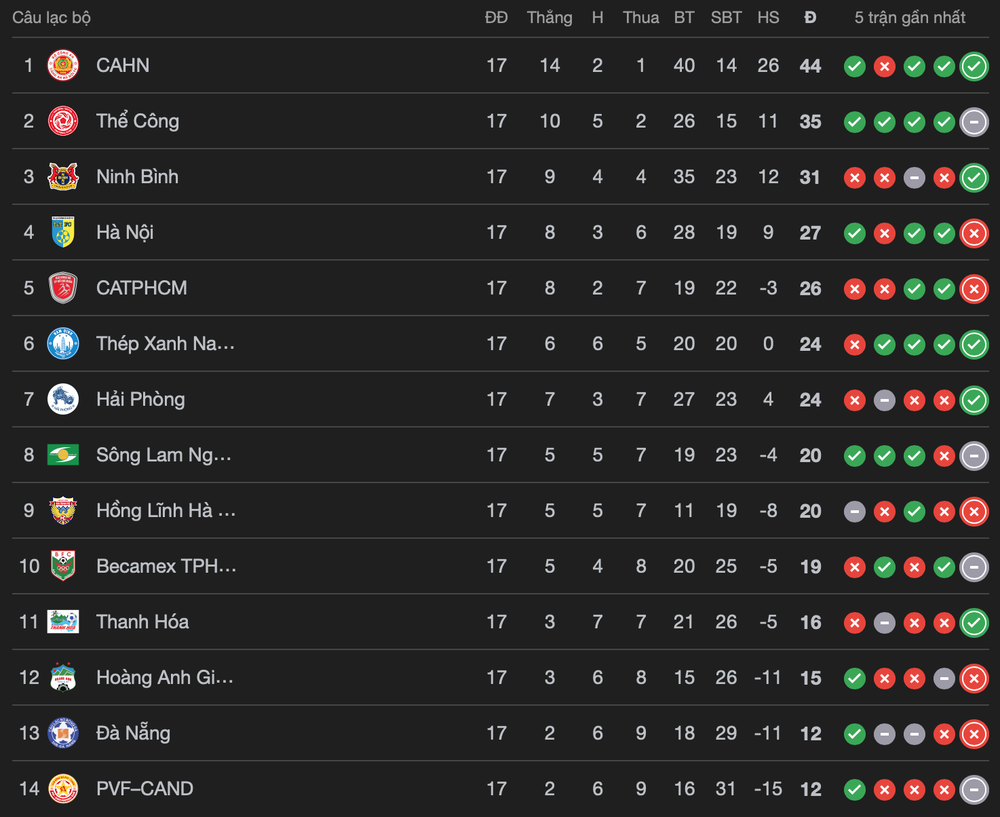Click CAHN's most recent match win indicator
The height and width of the screenshot is (817, 1000).
coord(973,67)
